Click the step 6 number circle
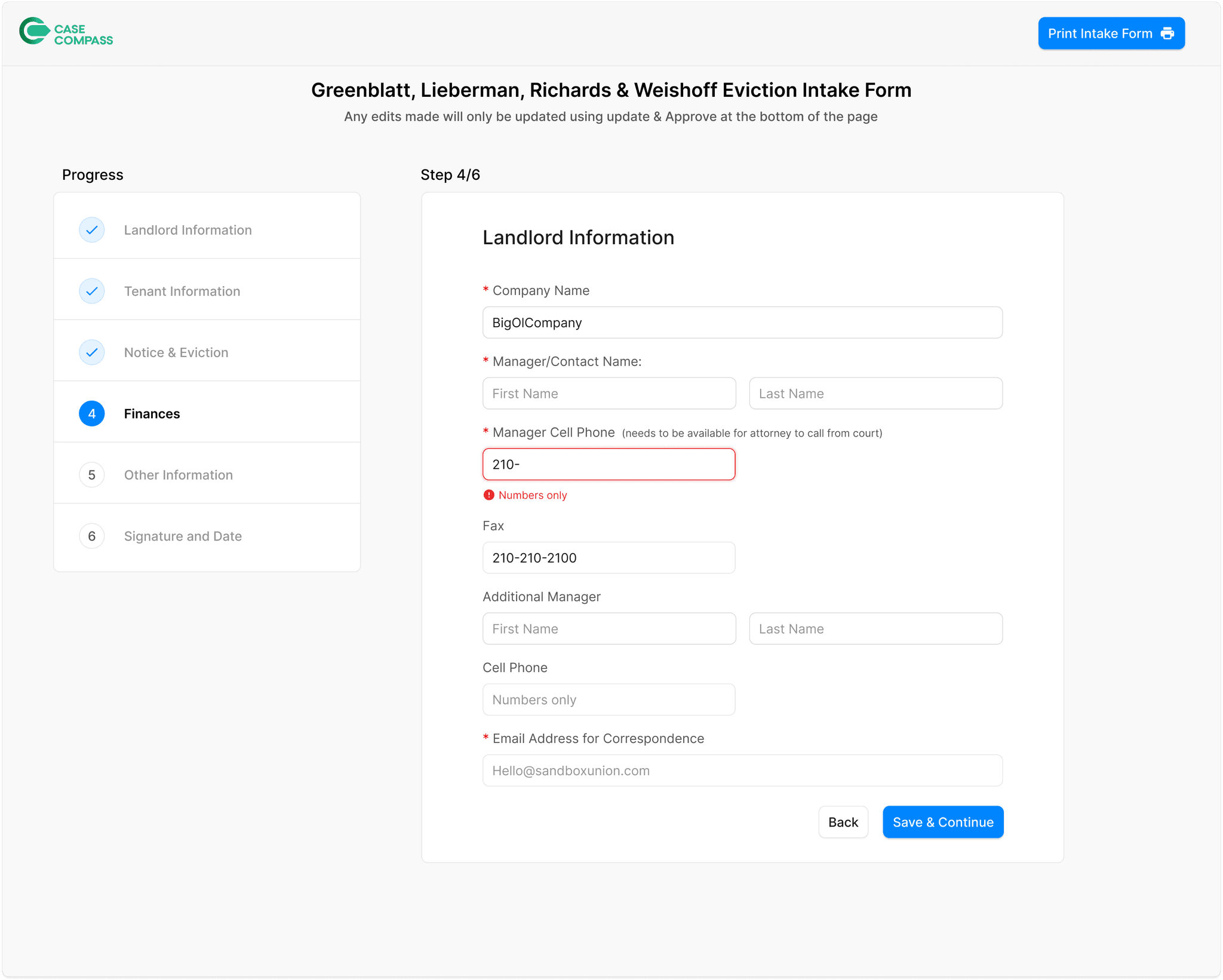The width and height of the screenshot is (1223, 980). [92, 536]
